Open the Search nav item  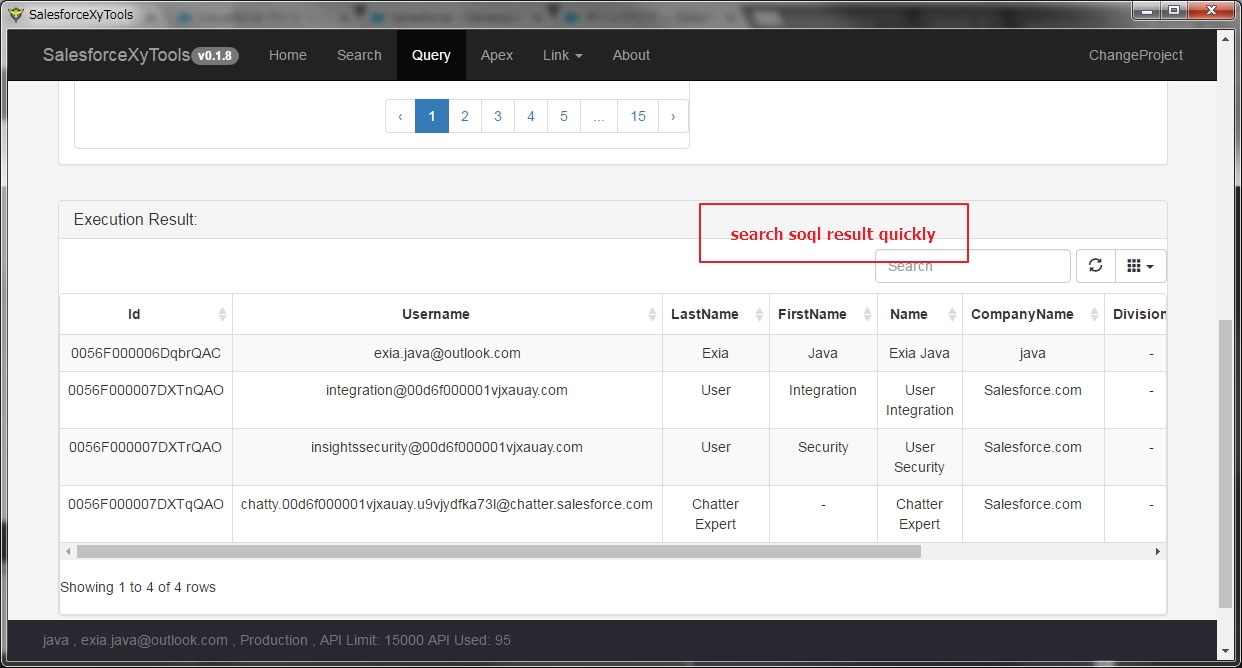[x=359, y=55]
